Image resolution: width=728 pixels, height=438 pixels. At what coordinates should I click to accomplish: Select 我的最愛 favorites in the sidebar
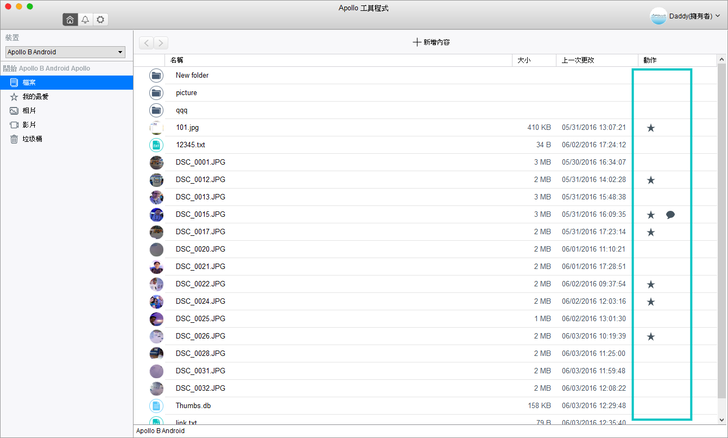36,97
